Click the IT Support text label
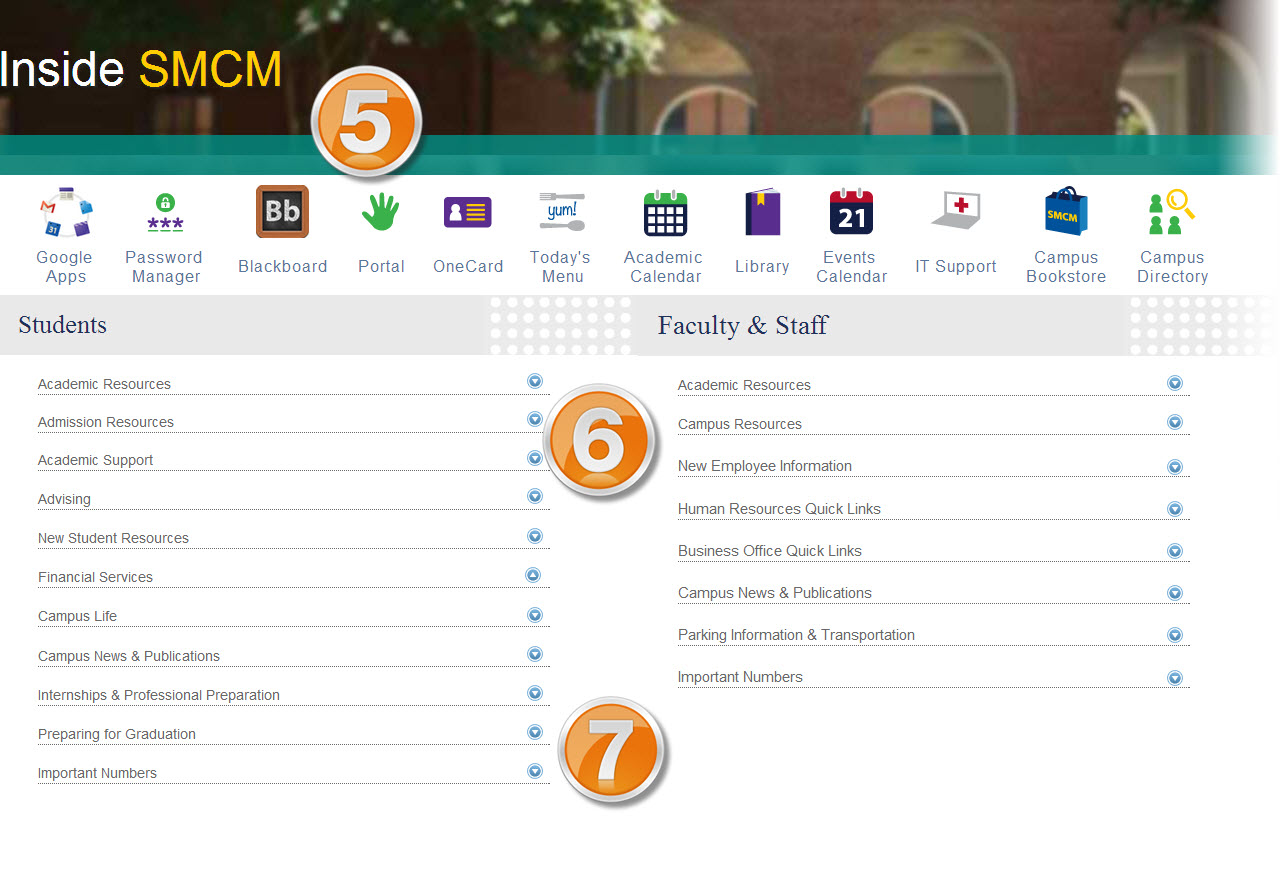This screenshot has height=889, width=1280. [956, 267]
